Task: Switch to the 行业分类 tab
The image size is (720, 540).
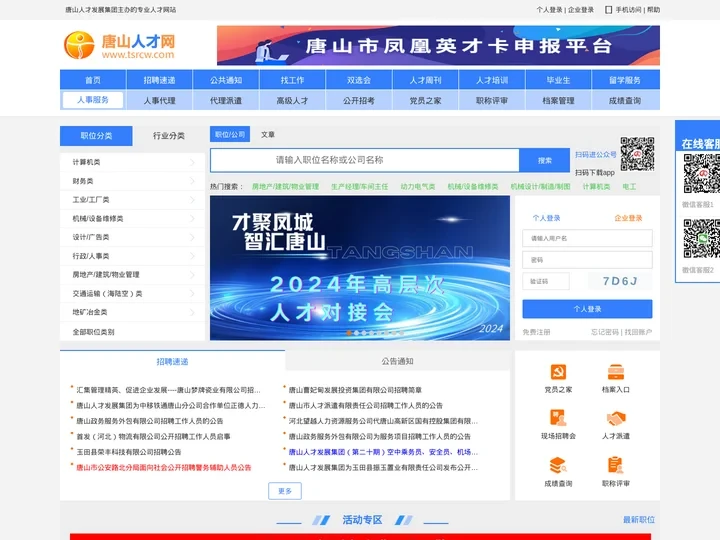Action: click(x=169, y=136)
